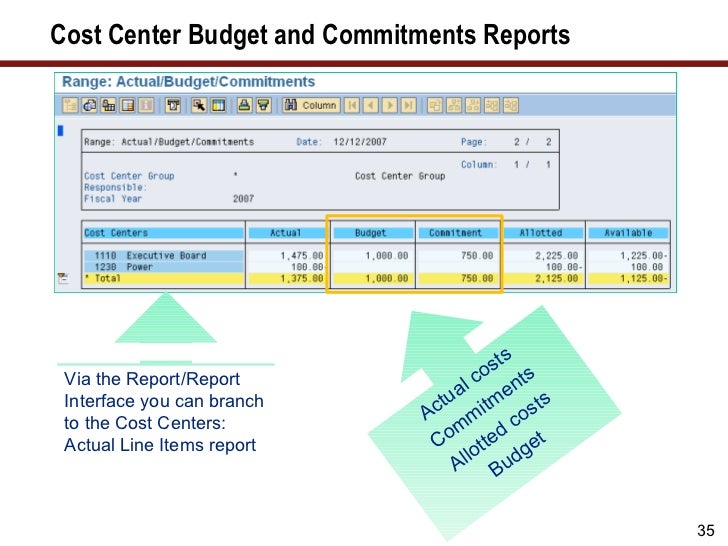
Task: Click the 'Column:' label in report header
Action: [x=479, y=164]
